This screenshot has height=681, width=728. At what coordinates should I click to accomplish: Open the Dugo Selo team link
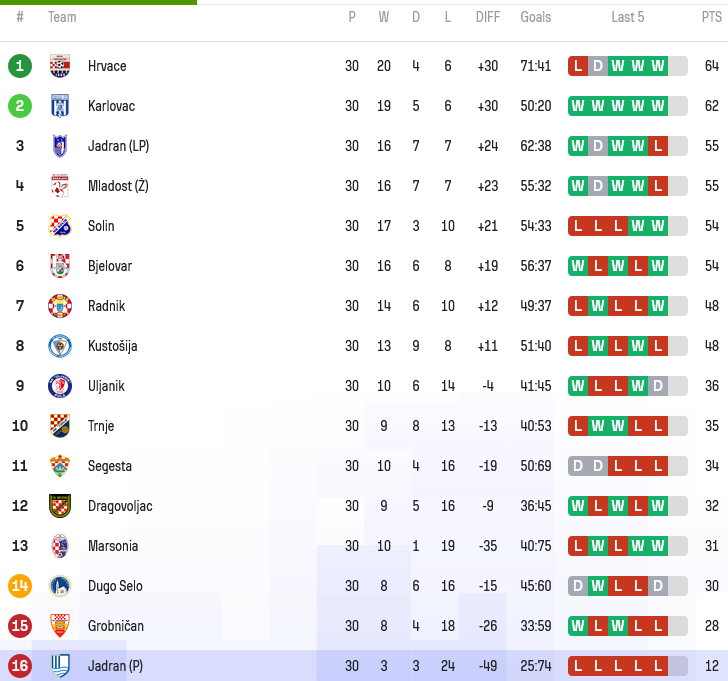(115, 586)
